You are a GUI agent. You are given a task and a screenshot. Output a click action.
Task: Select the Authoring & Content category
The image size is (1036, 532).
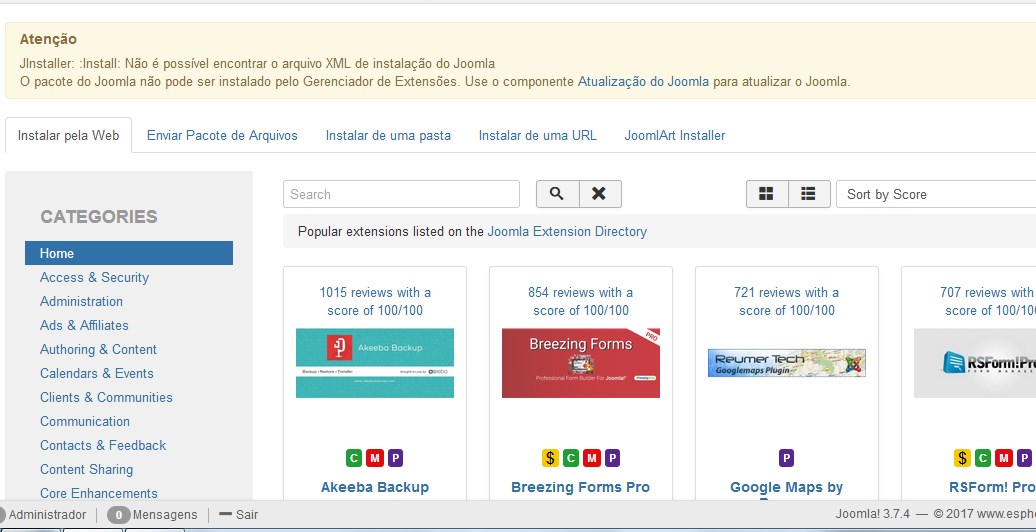pyautogui.click(x=98, y=349)
